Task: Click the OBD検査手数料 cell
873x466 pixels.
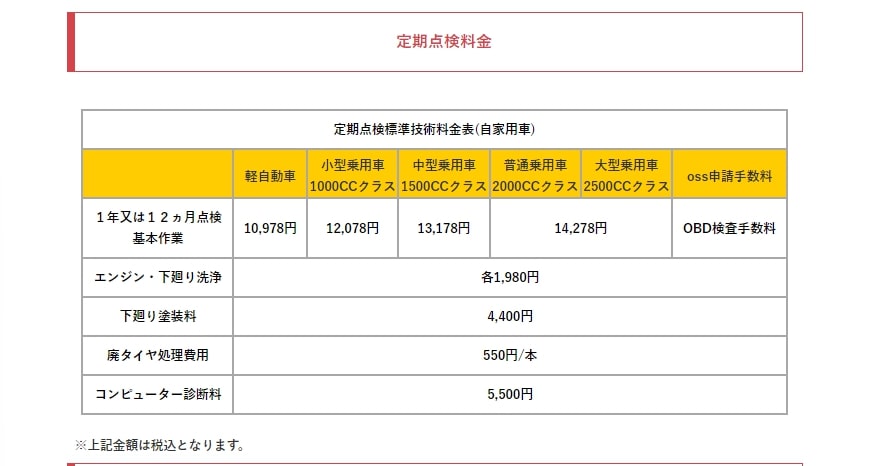Action: click(729, 228)
